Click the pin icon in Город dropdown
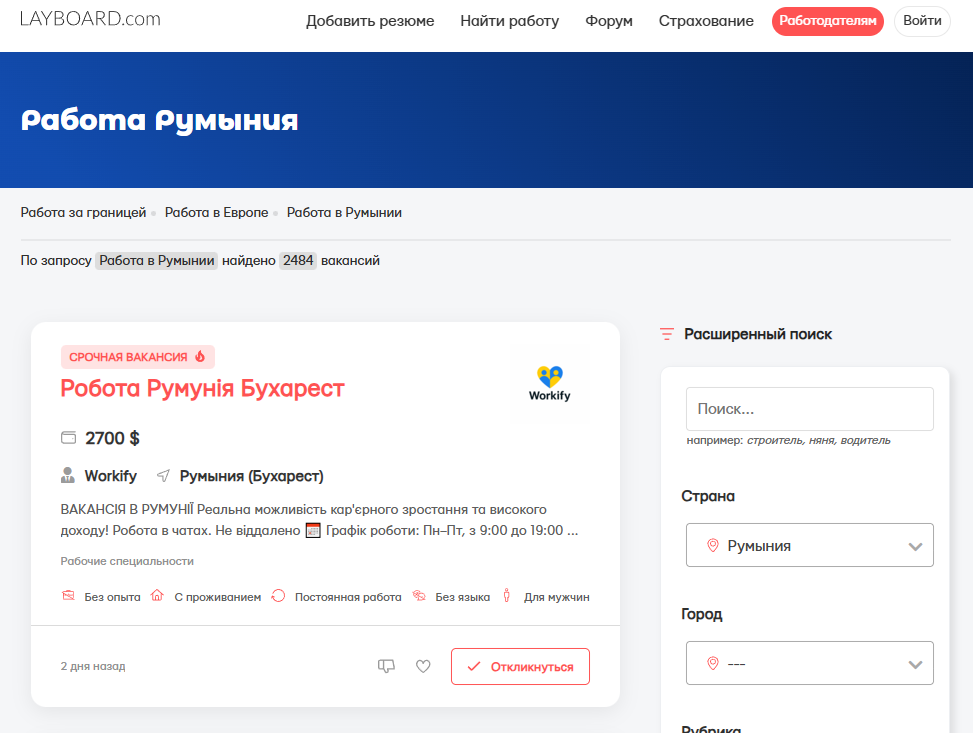This screenshot has height=733, width=973. point(713,663)
